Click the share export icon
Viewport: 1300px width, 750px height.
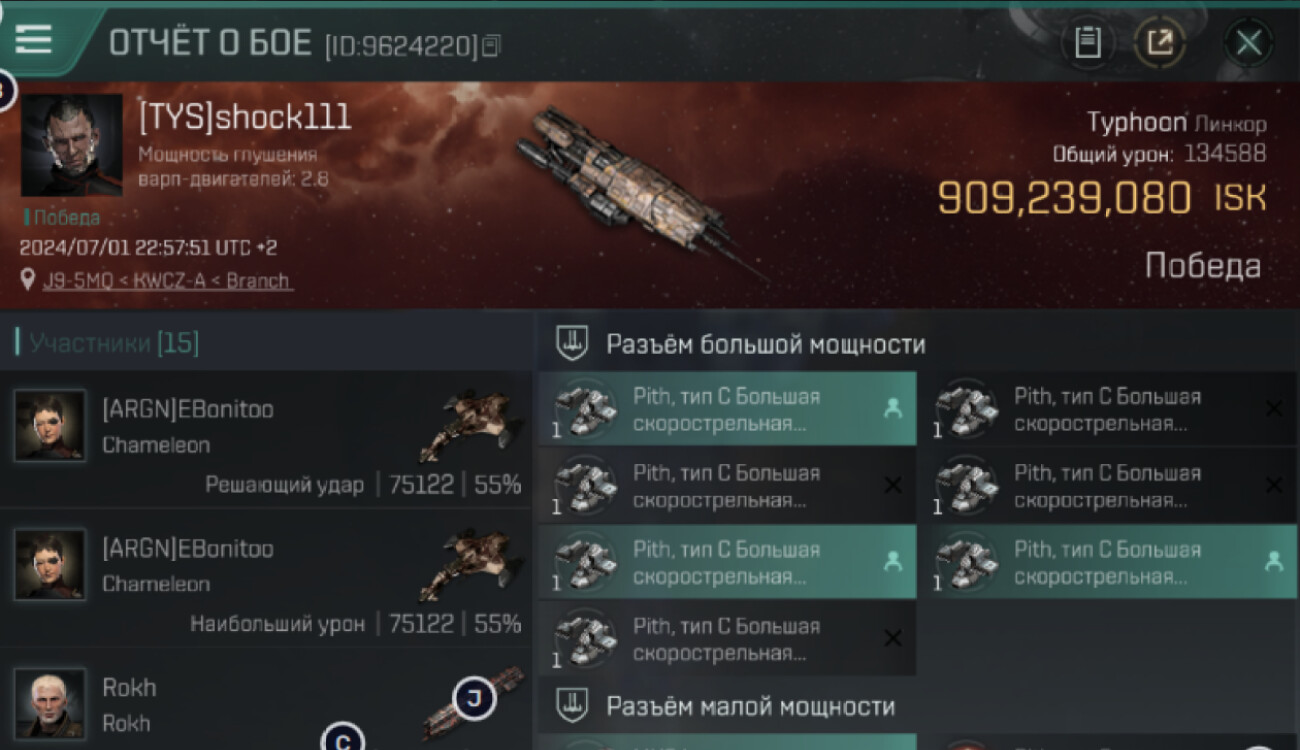point(1160,43)
